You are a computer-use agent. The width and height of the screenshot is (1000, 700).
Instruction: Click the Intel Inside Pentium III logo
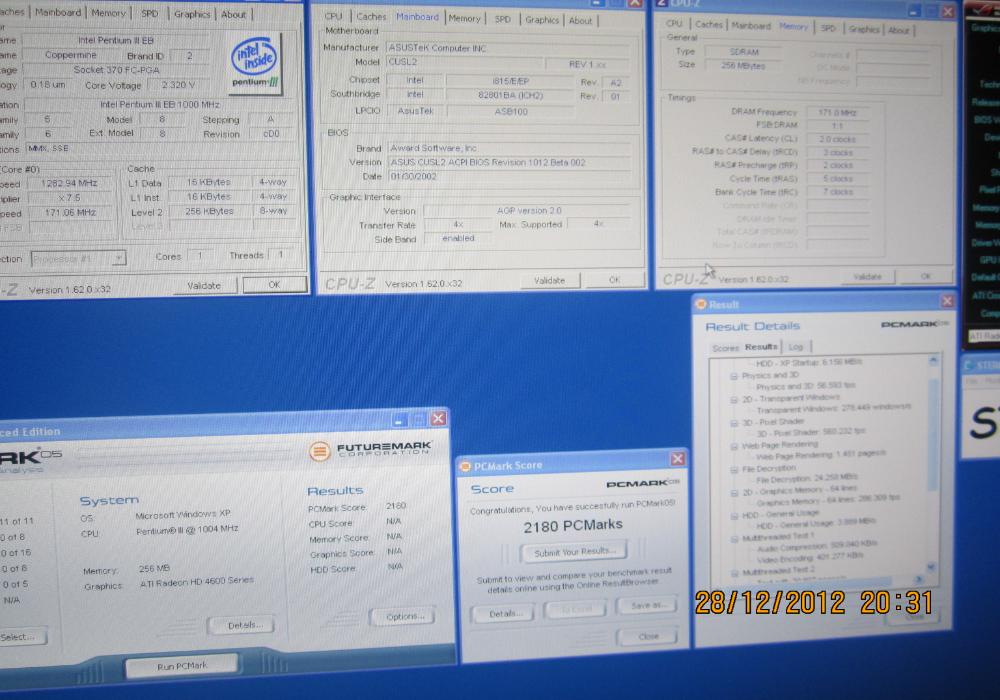tap(254, 64)
